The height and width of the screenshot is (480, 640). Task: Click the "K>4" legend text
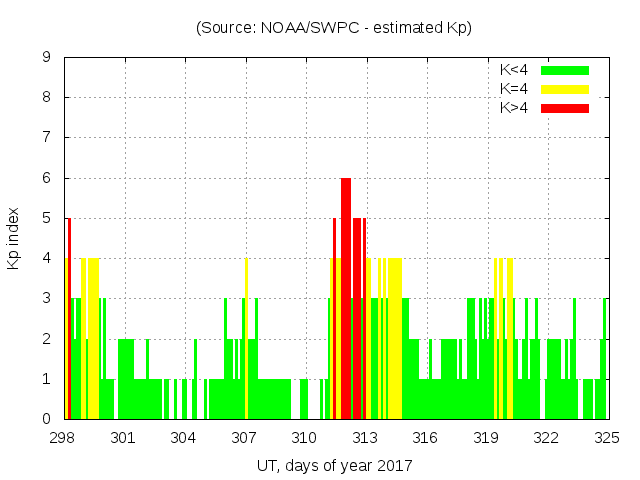515,108
